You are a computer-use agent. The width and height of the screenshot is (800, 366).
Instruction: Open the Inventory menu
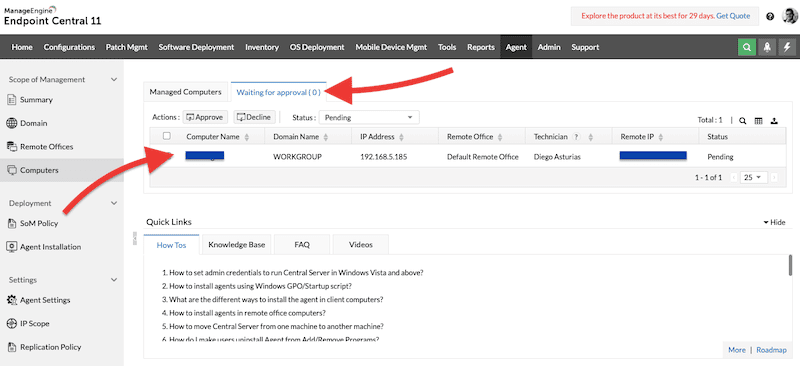[262, 47]
